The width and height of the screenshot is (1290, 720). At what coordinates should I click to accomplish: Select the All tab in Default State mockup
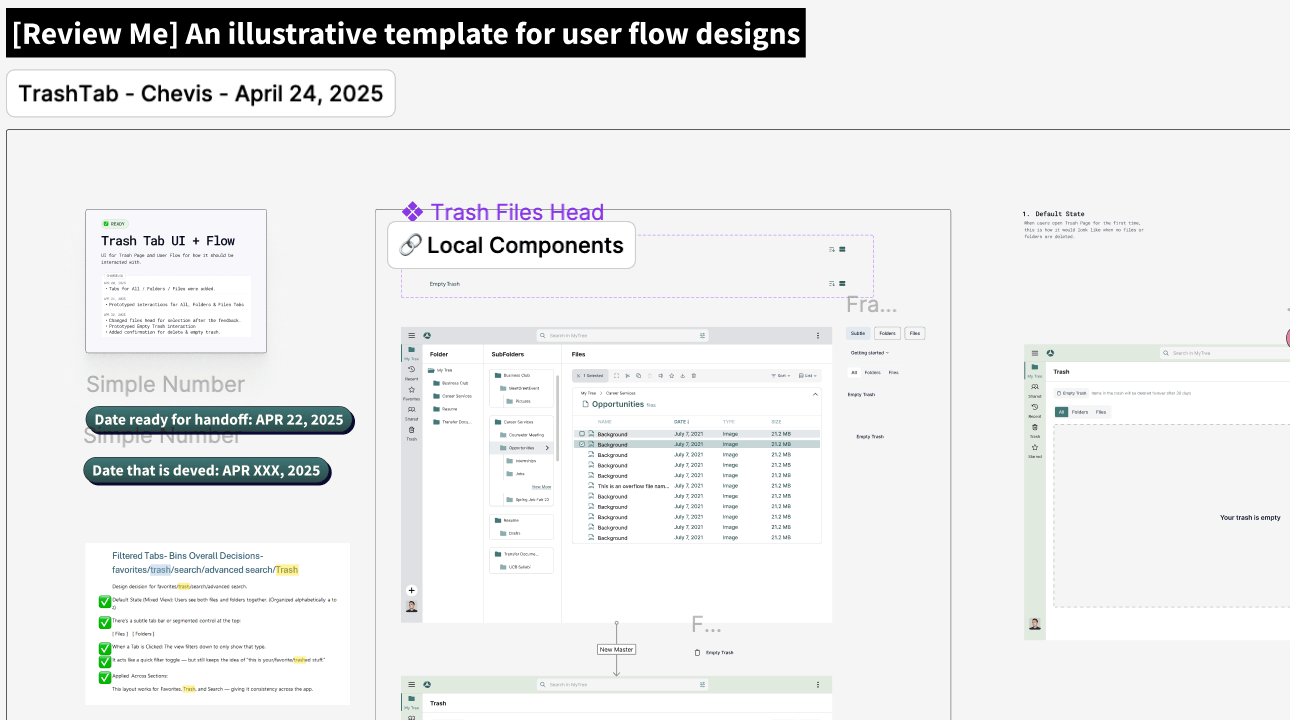point(1062,412)
